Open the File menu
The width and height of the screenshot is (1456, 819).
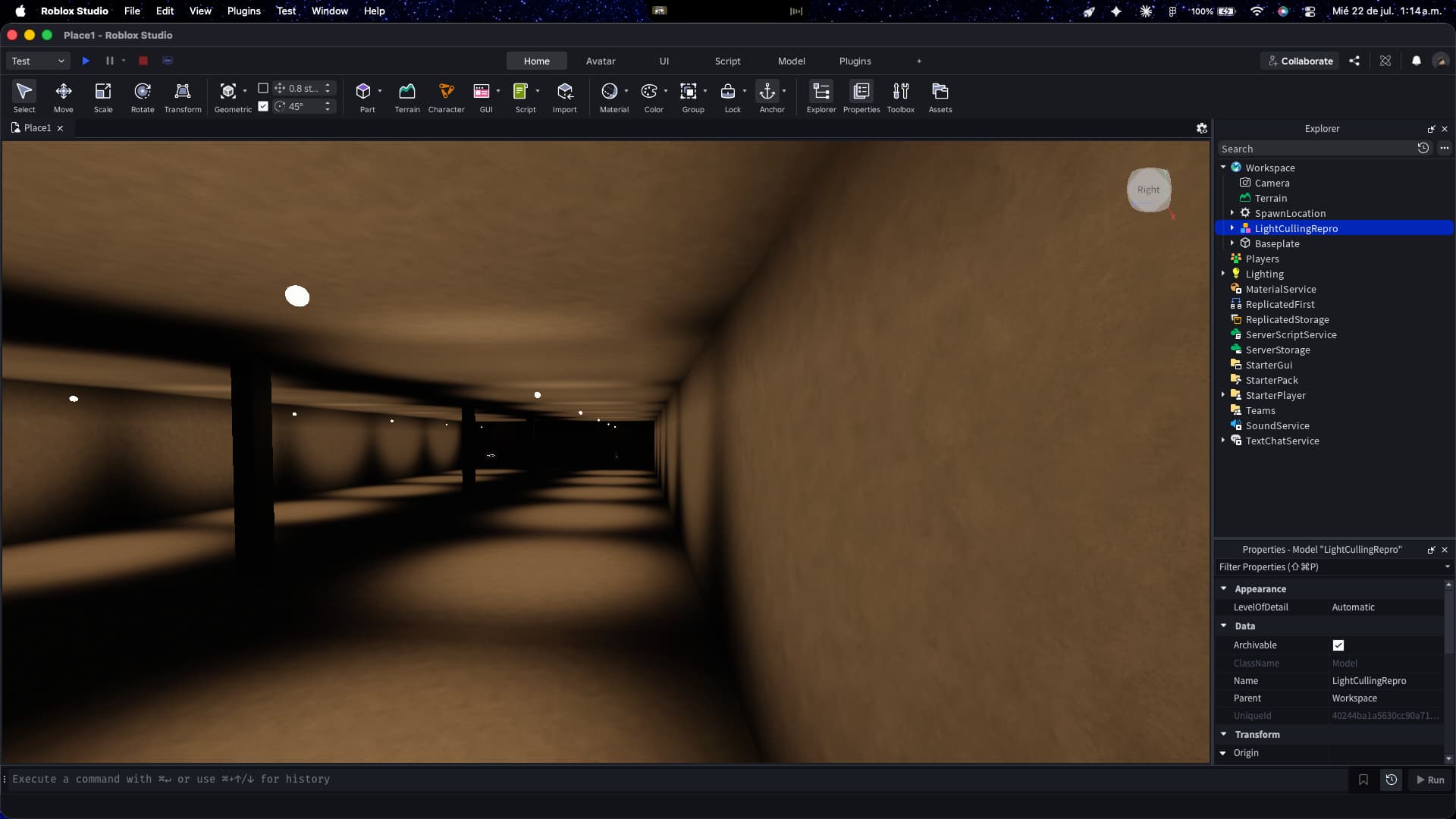click(x=132, y=11)
